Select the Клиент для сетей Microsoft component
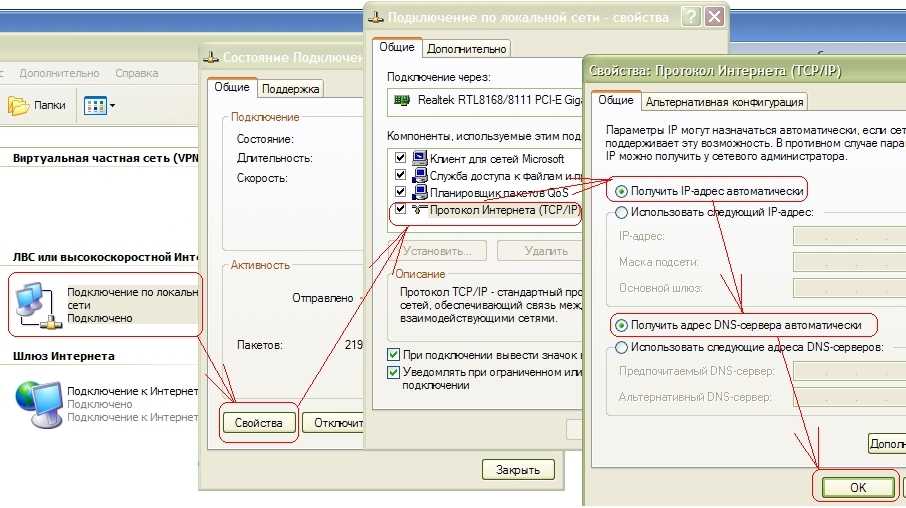 tap(496, 158)
